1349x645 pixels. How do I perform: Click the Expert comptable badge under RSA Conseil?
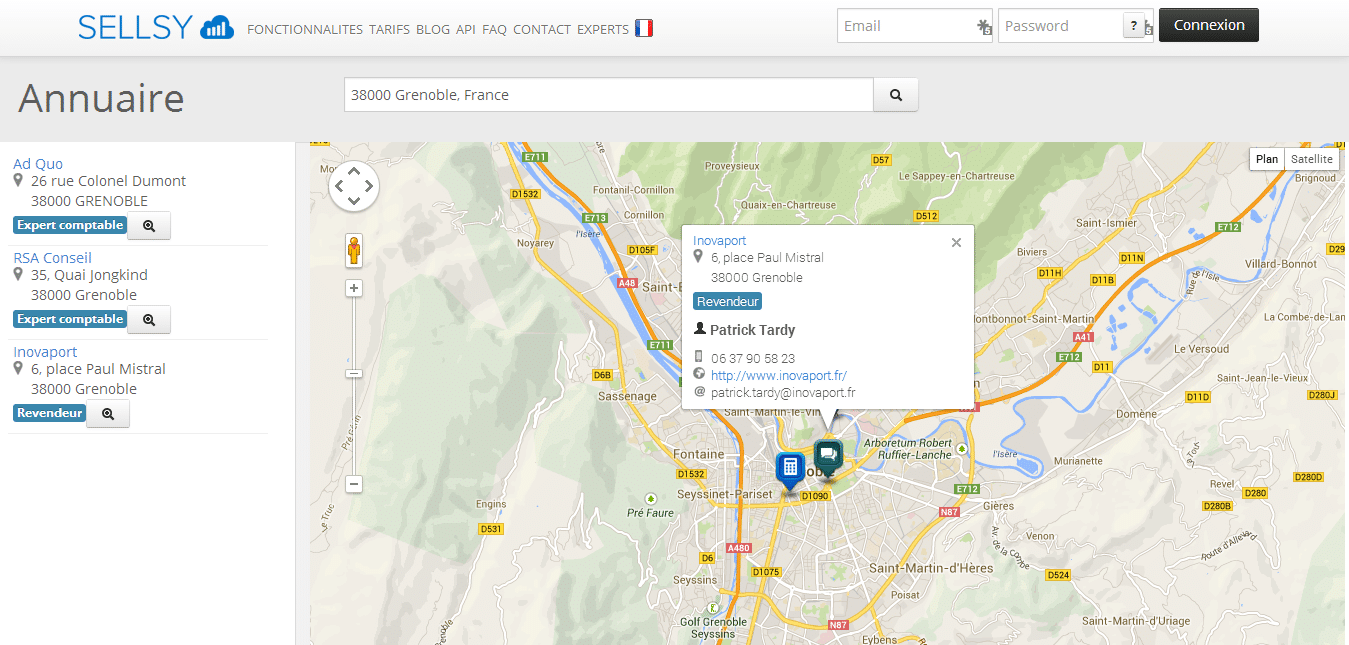(70, 319)
